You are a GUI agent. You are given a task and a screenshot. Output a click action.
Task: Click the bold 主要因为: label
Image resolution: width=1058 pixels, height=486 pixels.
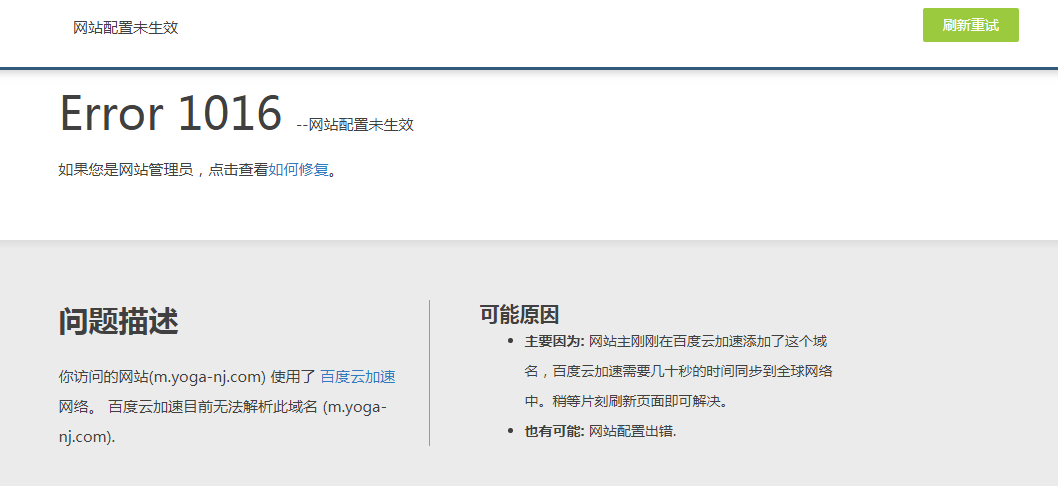[x=554, y=342]
